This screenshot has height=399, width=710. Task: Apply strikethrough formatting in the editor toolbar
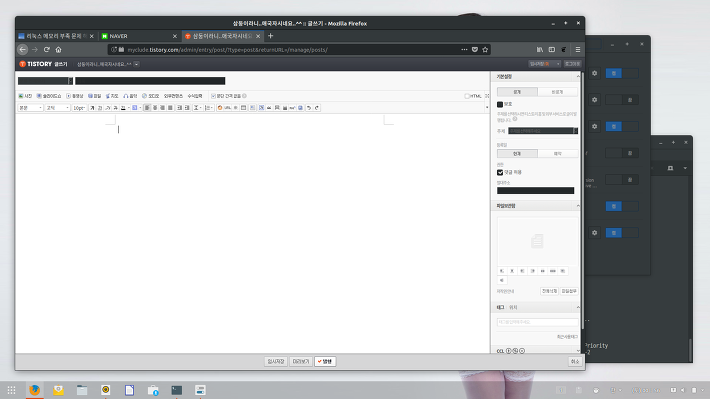(x=115, y=108)
